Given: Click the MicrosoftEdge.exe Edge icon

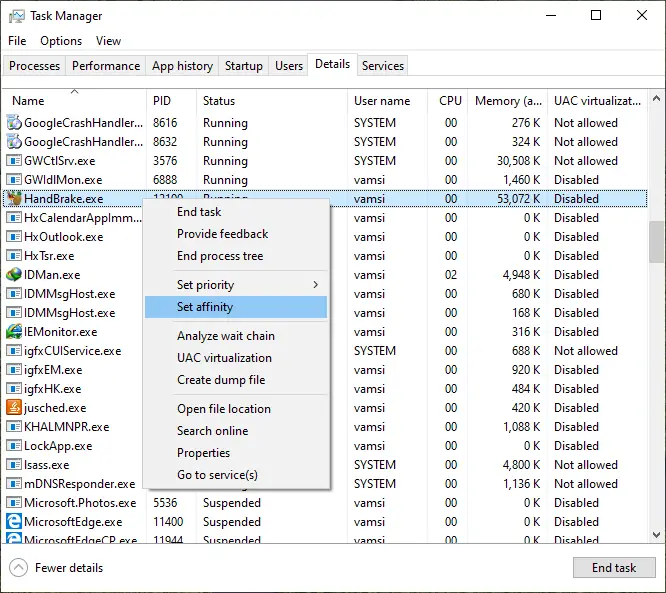Looking at the screenshot, I should pos(14,521).
